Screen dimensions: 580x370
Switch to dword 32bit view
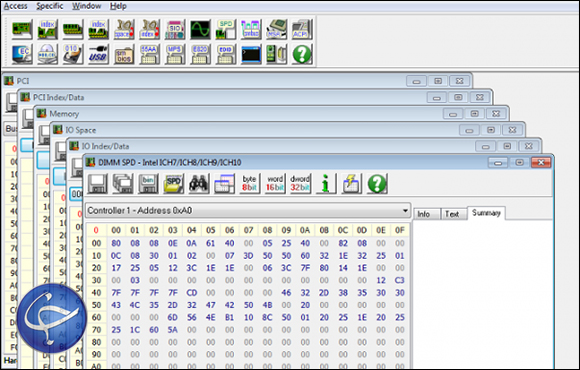[x=300, y=184]
